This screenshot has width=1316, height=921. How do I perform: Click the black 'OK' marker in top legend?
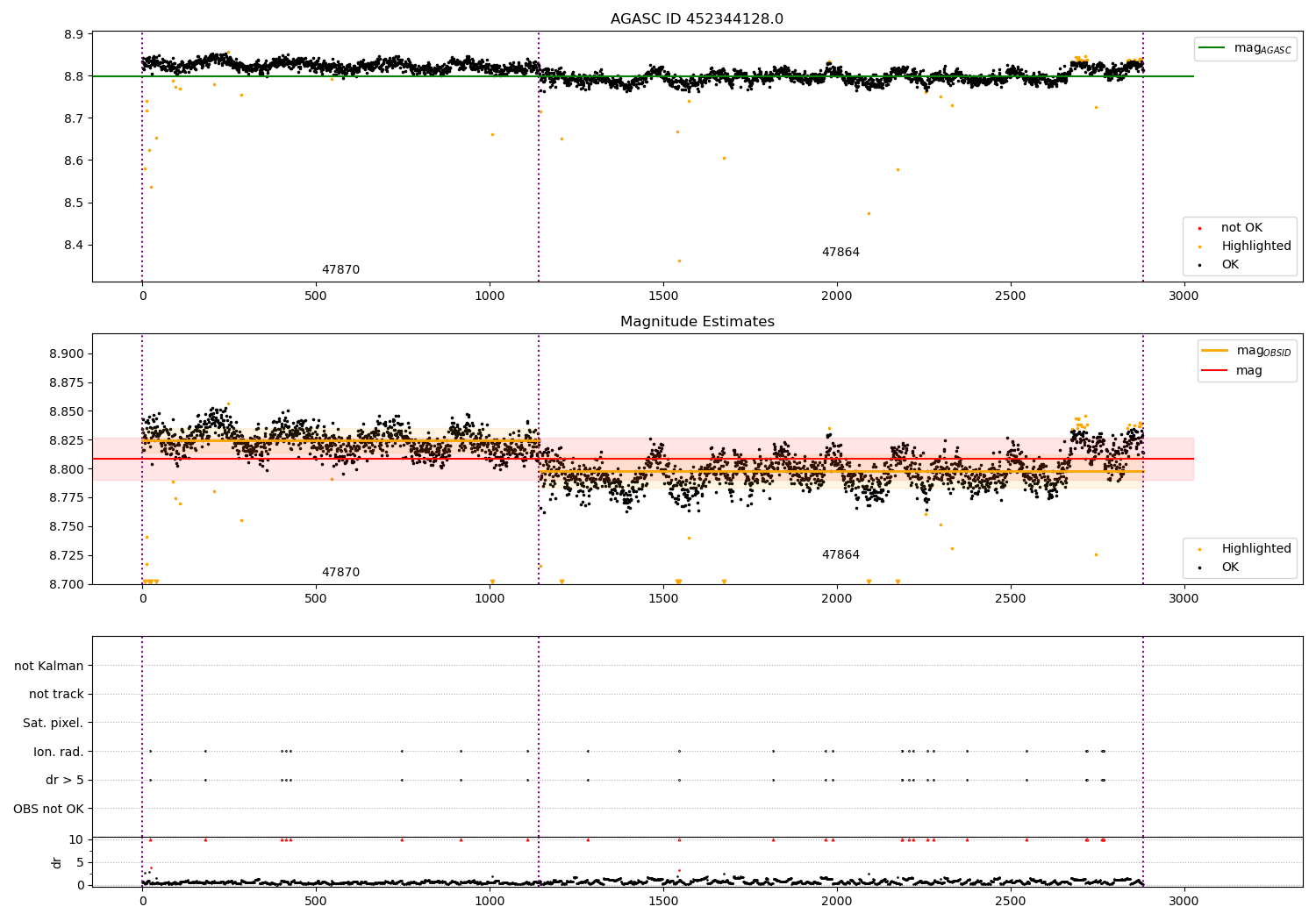[1199, 265]
